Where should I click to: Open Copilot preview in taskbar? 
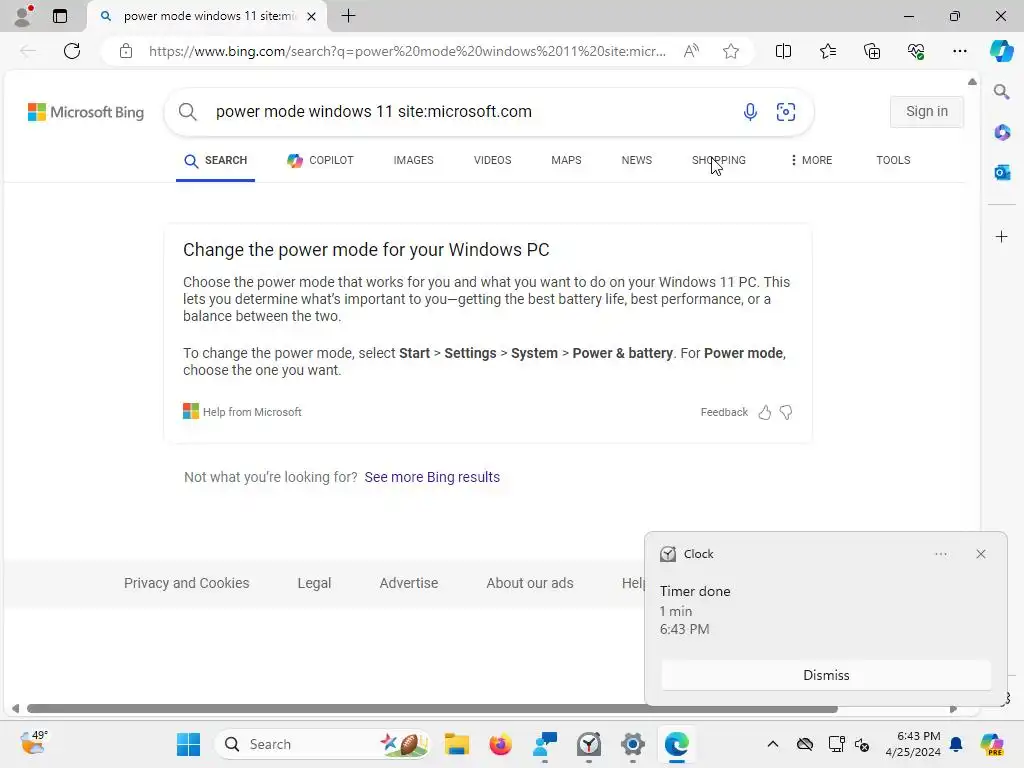click(x=992, y=744)
